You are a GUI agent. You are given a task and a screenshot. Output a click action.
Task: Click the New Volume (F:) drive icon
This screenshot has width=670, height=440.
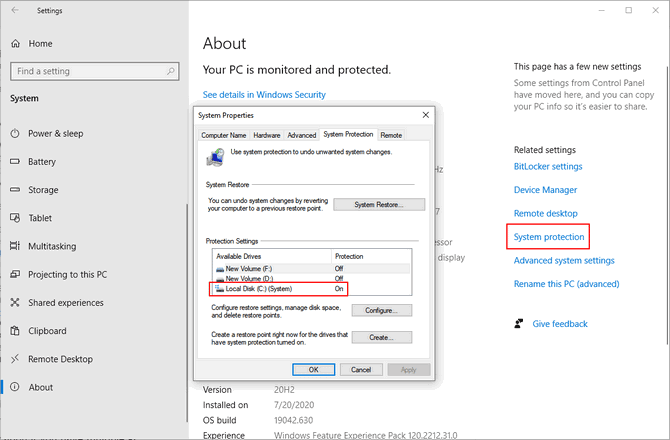(x=220, y=269)
